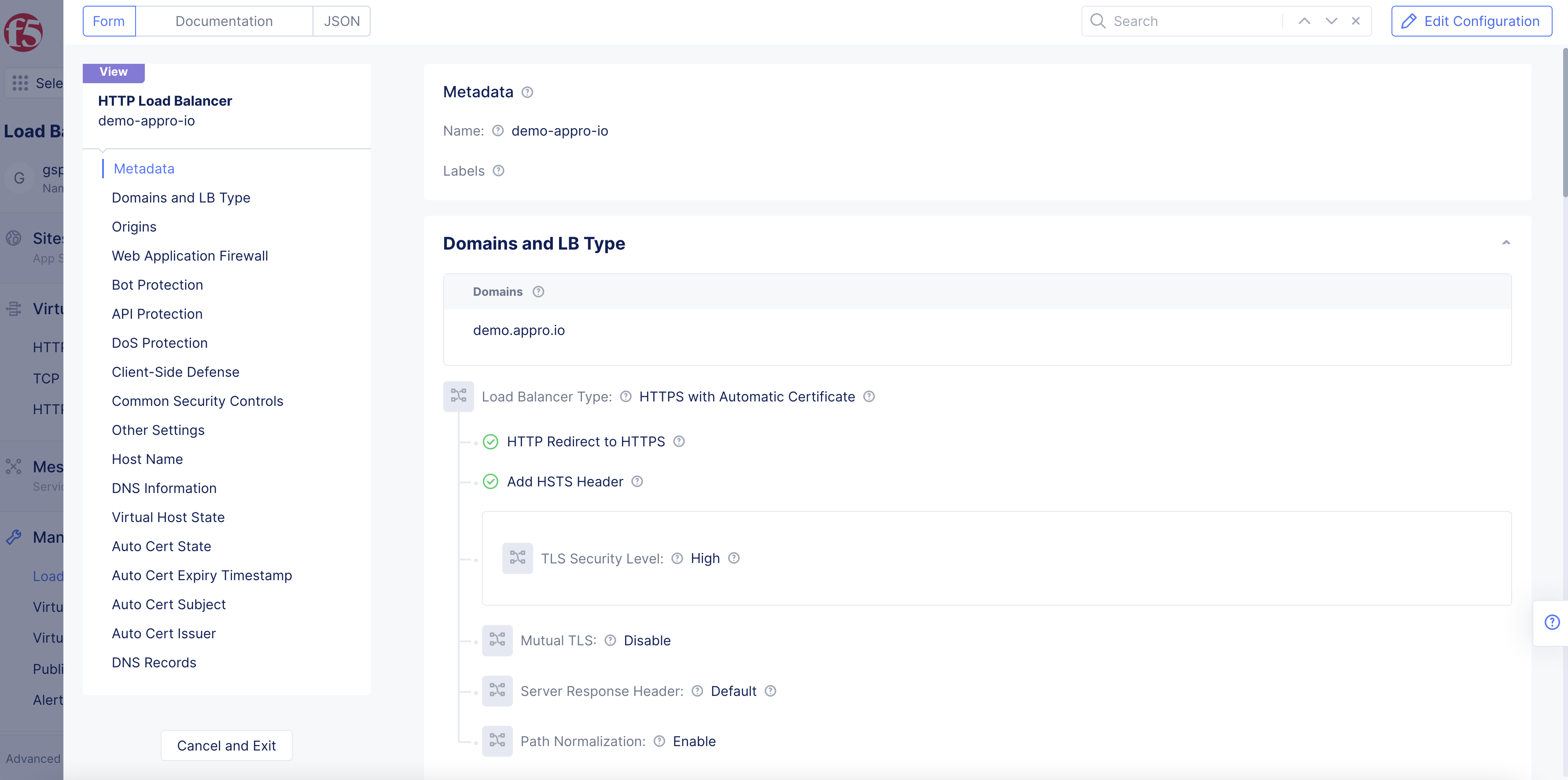The height and width of the screenshot is (780, 1568).
Task: Click the search magnifier icon
Action: point(1097,21)
